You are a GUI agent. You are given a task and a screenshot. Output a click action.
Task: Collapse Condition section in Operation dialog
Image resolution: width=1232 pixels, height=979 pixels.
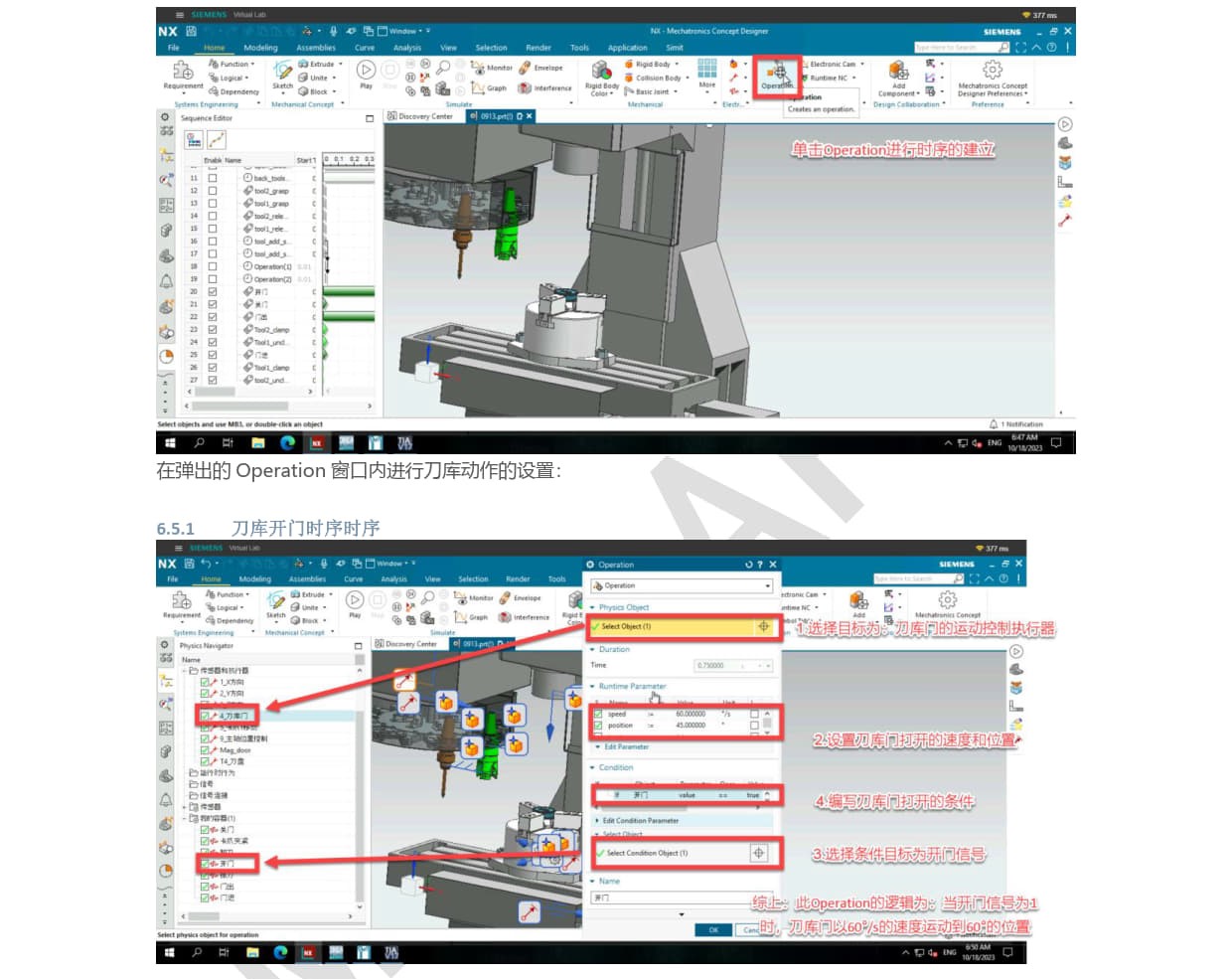coord(593,767)
